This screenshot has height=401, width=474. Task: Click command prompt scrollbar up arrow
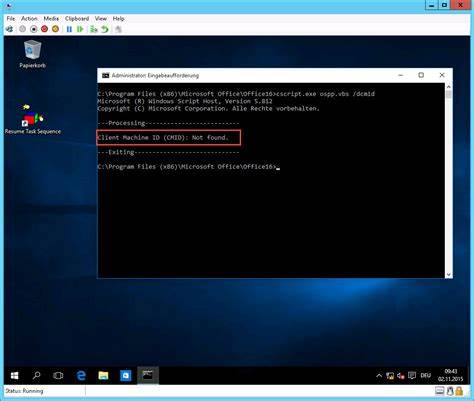pos(449,87)
